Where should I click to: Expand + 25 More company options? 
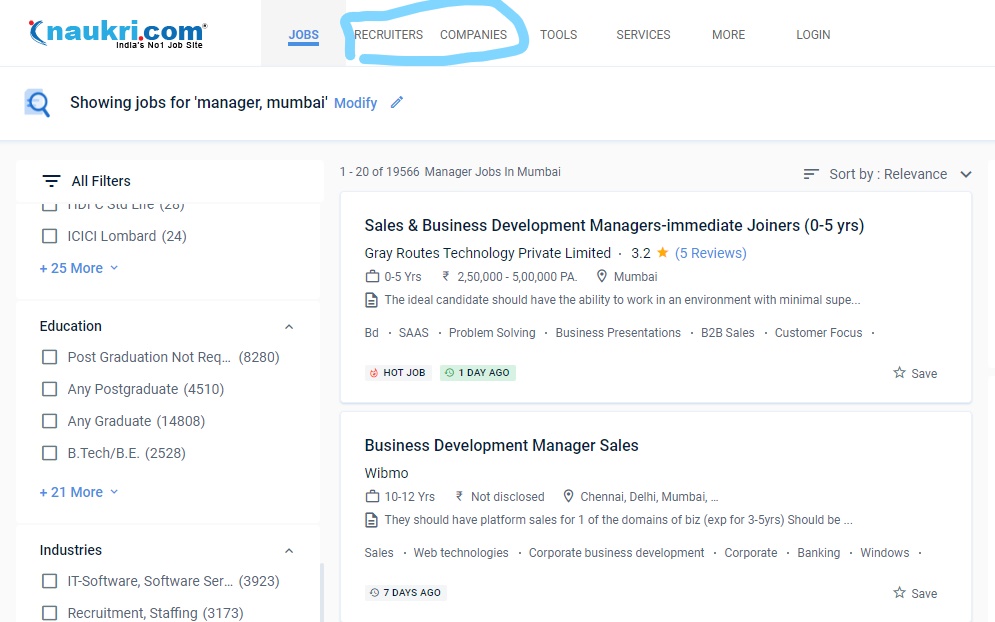tap(79, 268)
